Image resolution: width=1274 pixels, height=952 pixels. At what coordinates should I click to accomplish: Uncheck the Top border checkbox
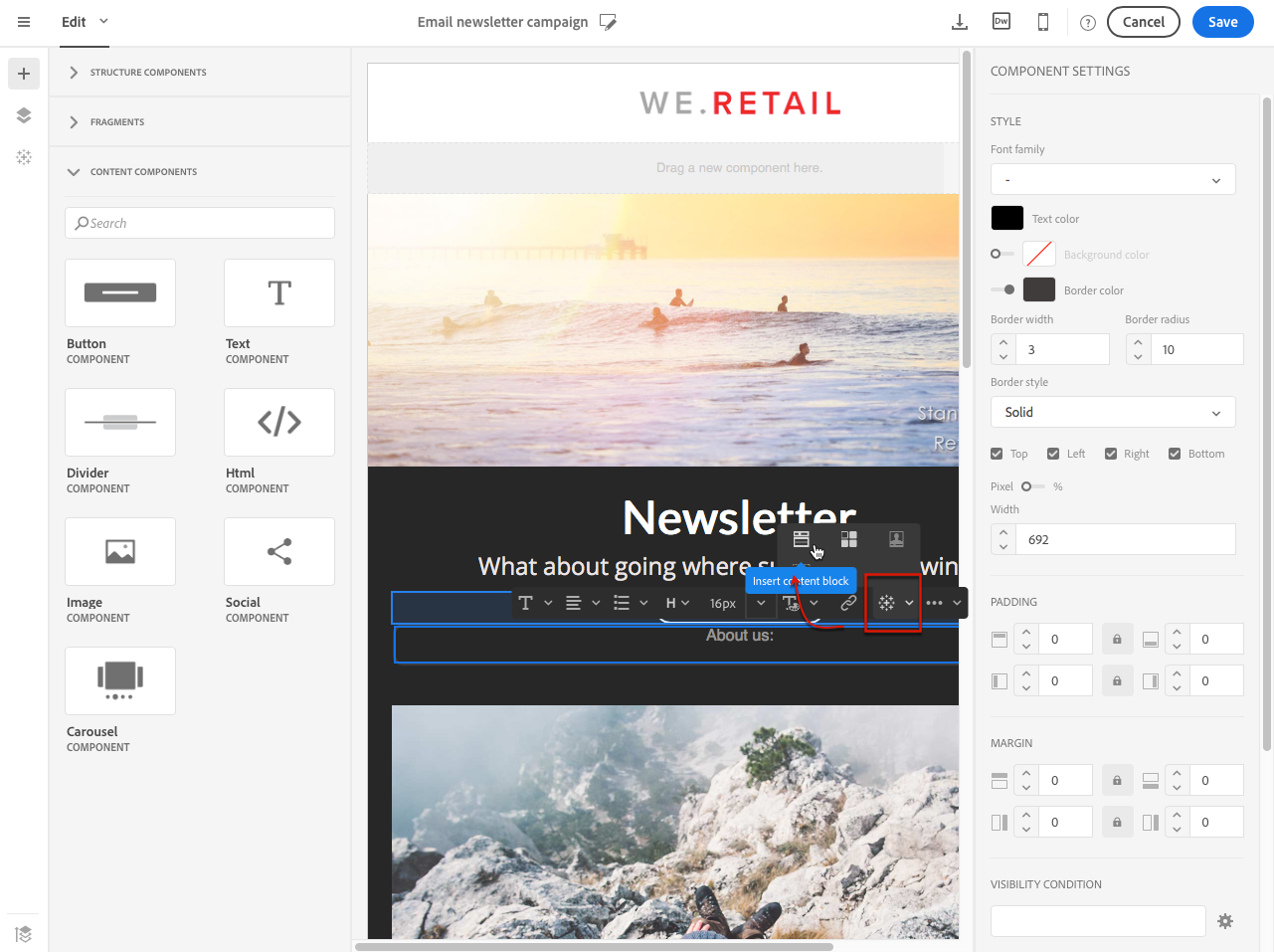coord(998,454)
